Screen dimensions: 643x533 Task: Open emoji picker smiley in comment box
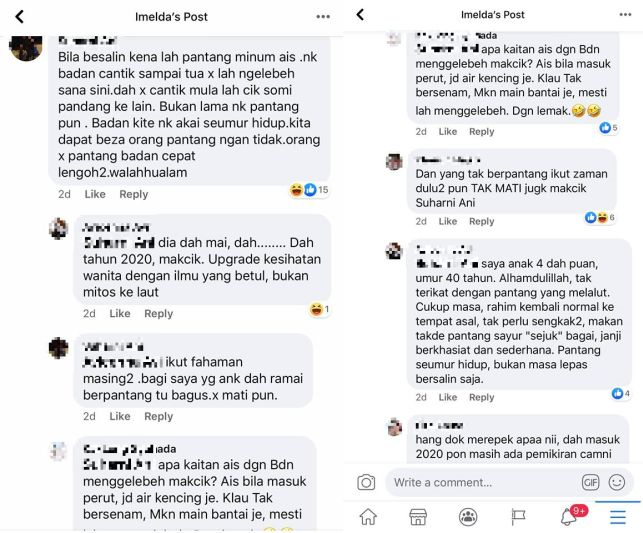pyautogui.click(x=616, y=483)
